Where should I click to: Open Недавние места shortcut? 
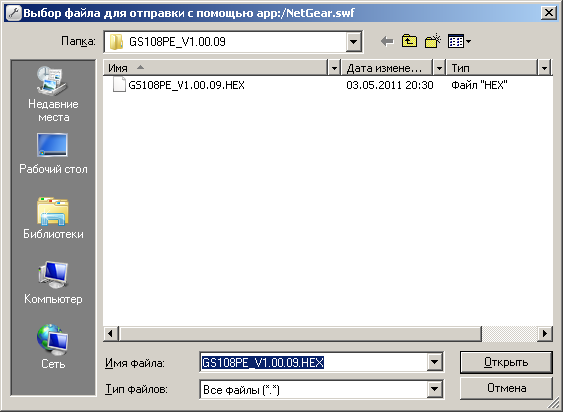point(53,94)
